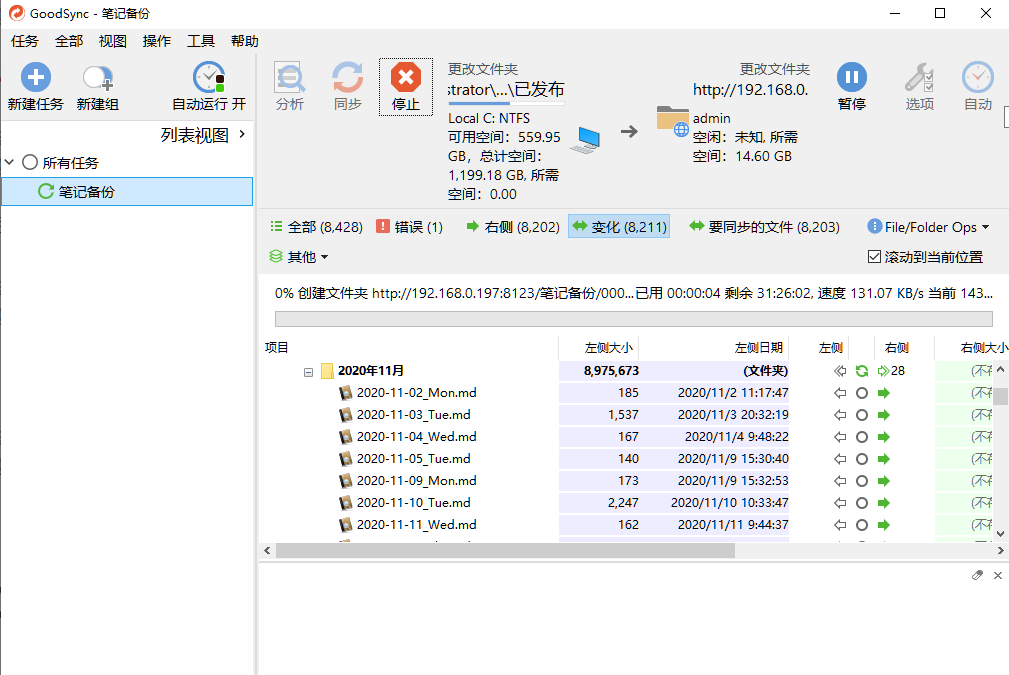Click the green sync icon on 2020年11月 folder row
The height and width of the screenshot is (675, 1009).
862,371
